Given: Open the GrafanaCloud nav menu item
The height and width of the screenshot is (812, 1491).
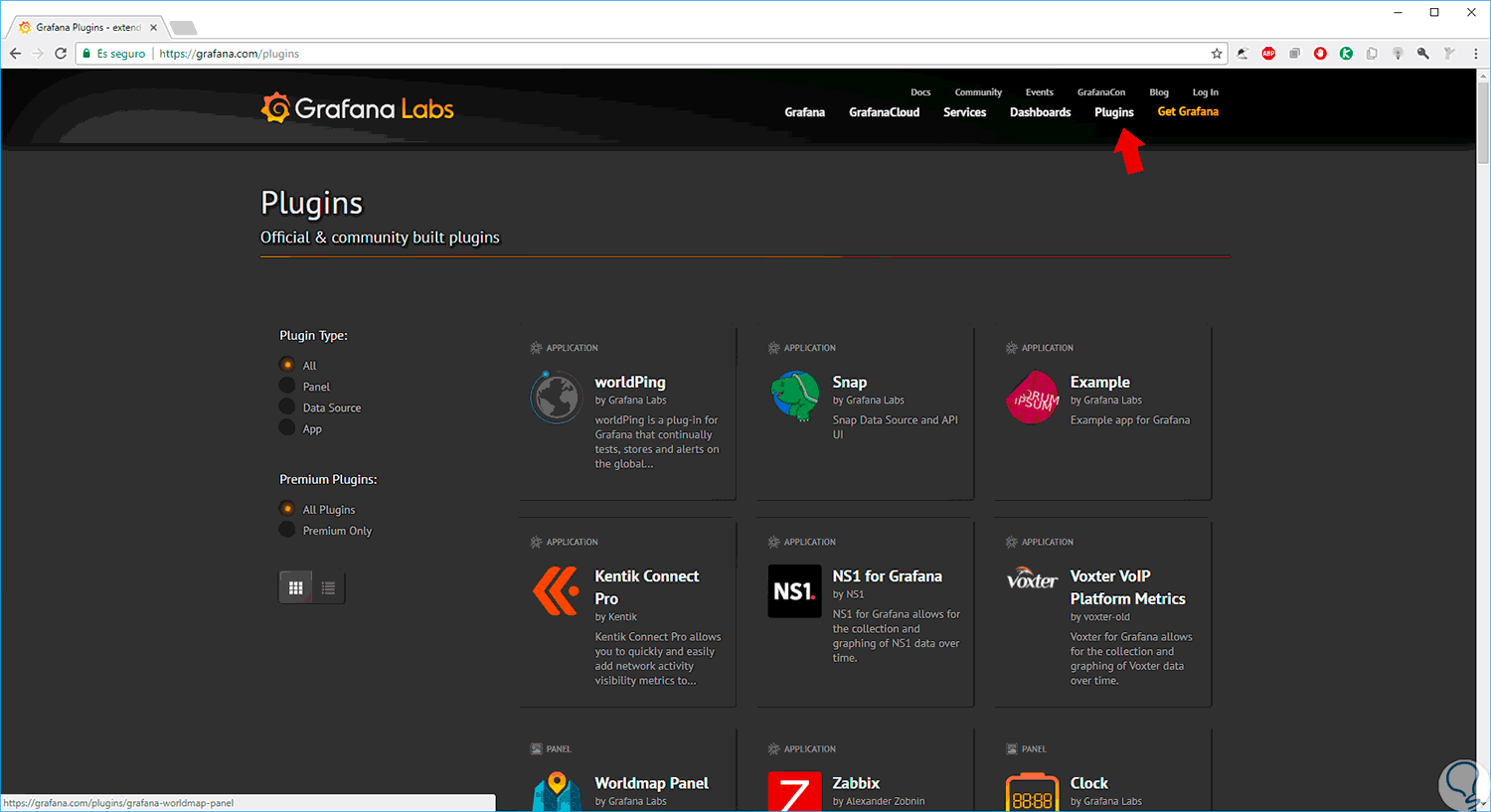Looking at the screenshot, I should pyautogui.click(x=884, y=112).
